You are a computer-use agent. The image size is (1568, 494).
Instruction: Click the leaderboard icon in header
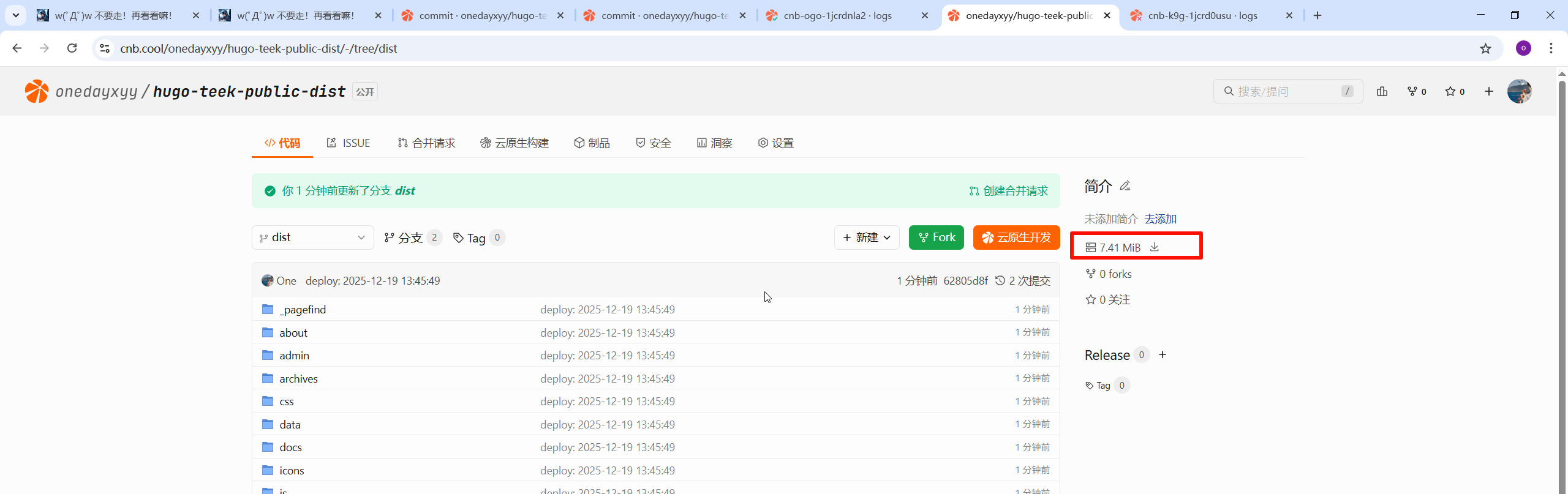1382,91
